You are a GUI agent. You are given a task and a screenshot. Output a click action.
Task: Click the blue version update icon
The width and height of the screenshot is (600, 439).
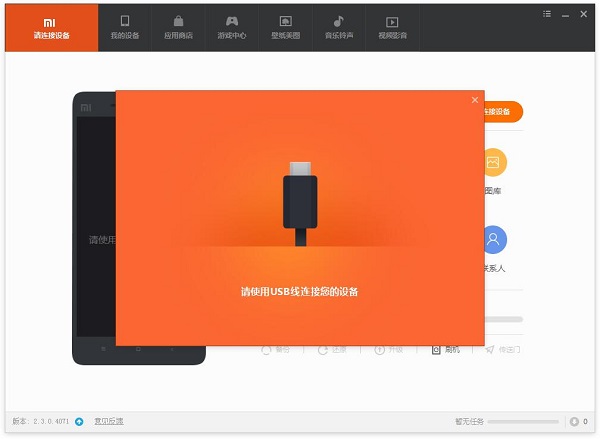(x=79, y=421)
